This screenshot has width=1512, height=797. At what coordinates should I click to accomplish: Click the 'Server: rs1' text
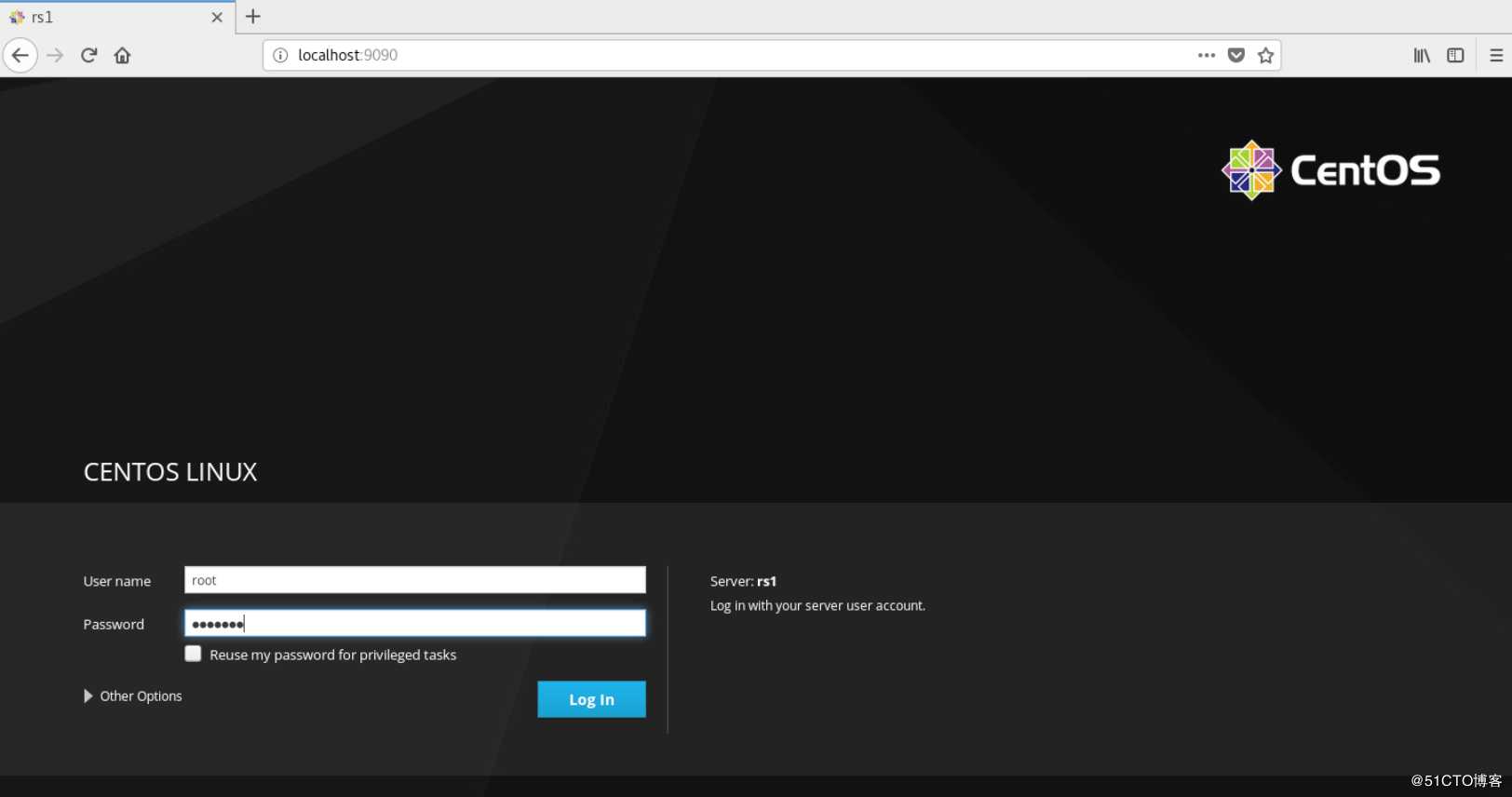point(743,581)
